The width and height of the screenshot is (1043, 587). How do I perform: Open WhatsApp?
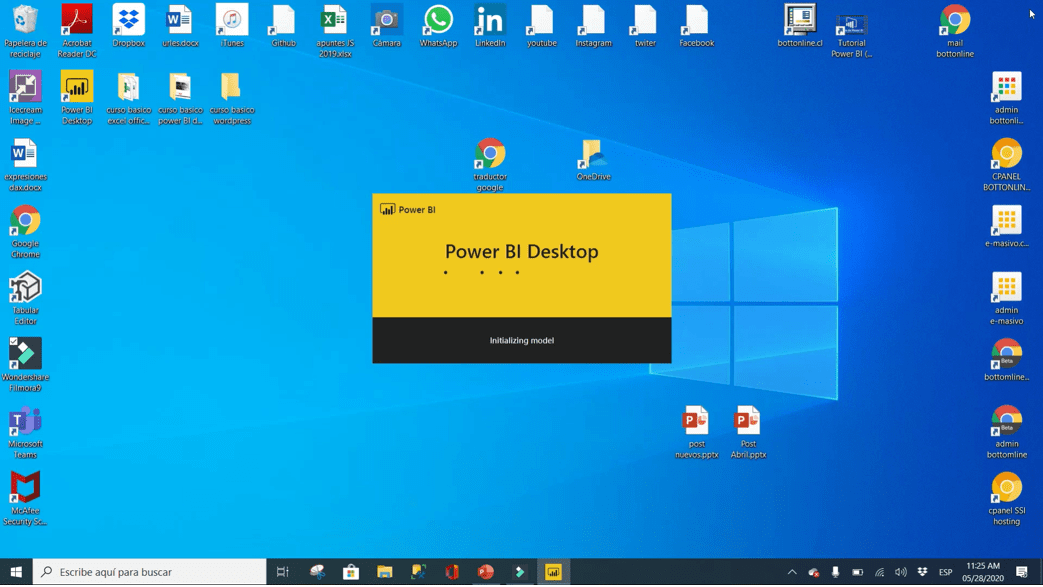(x=438, y=22)
